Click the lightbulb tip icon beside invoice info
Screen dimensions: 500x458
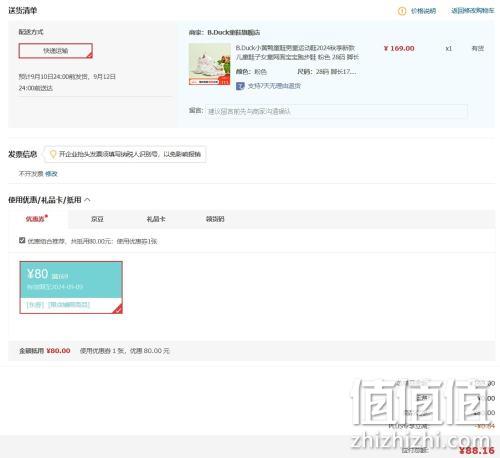click(x=53, y=154)
